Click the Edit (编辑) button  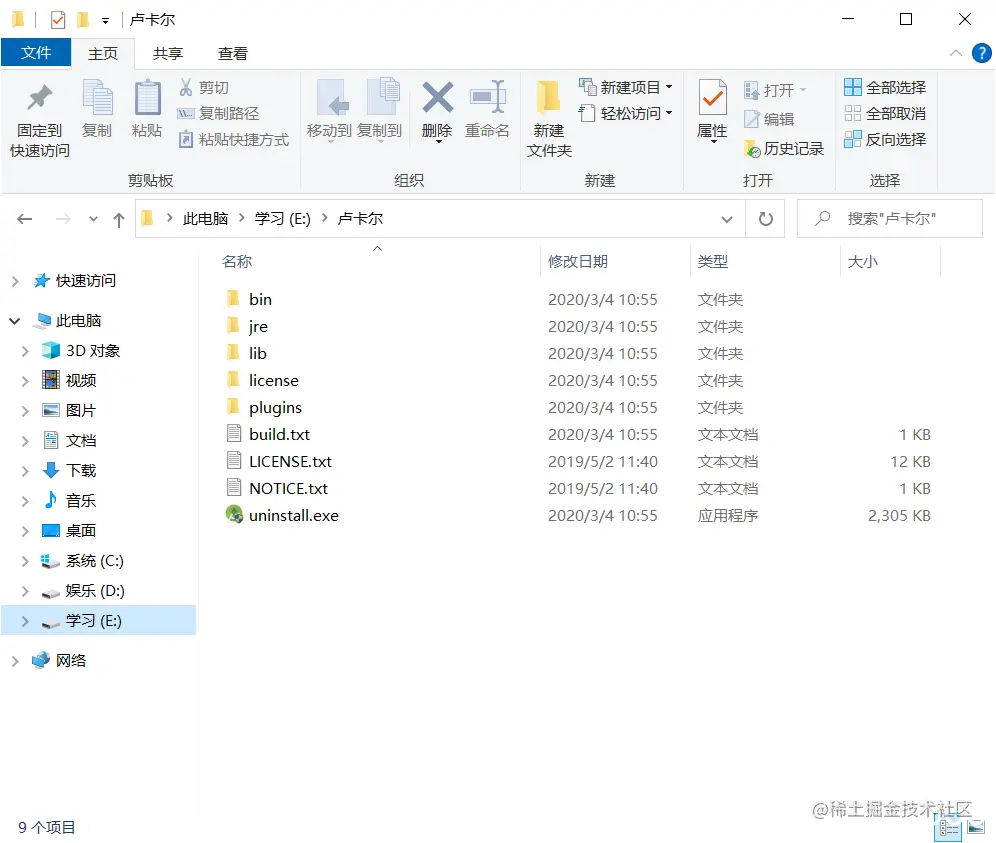click(x=769, y=119)
